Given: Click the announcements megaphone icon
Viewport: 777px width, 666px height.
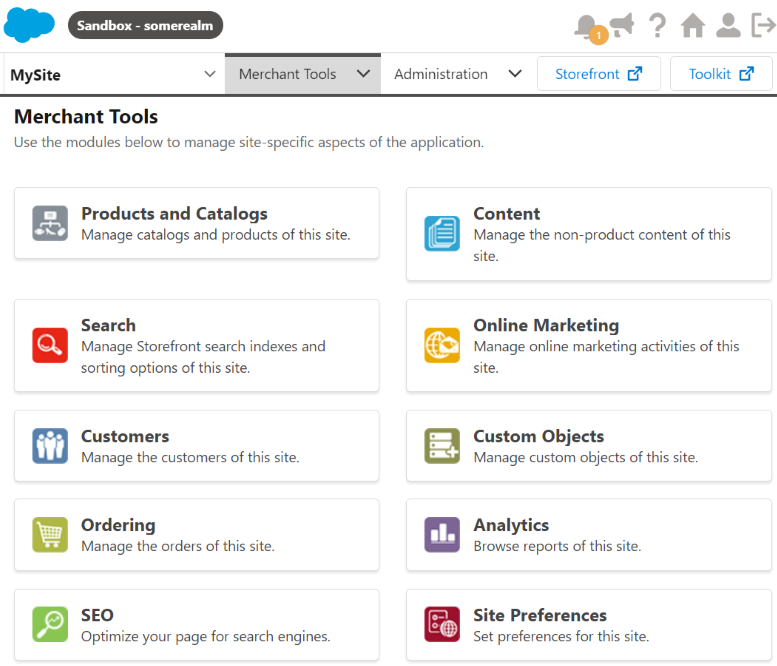Looking at the screenshot, I should point(622,25).
